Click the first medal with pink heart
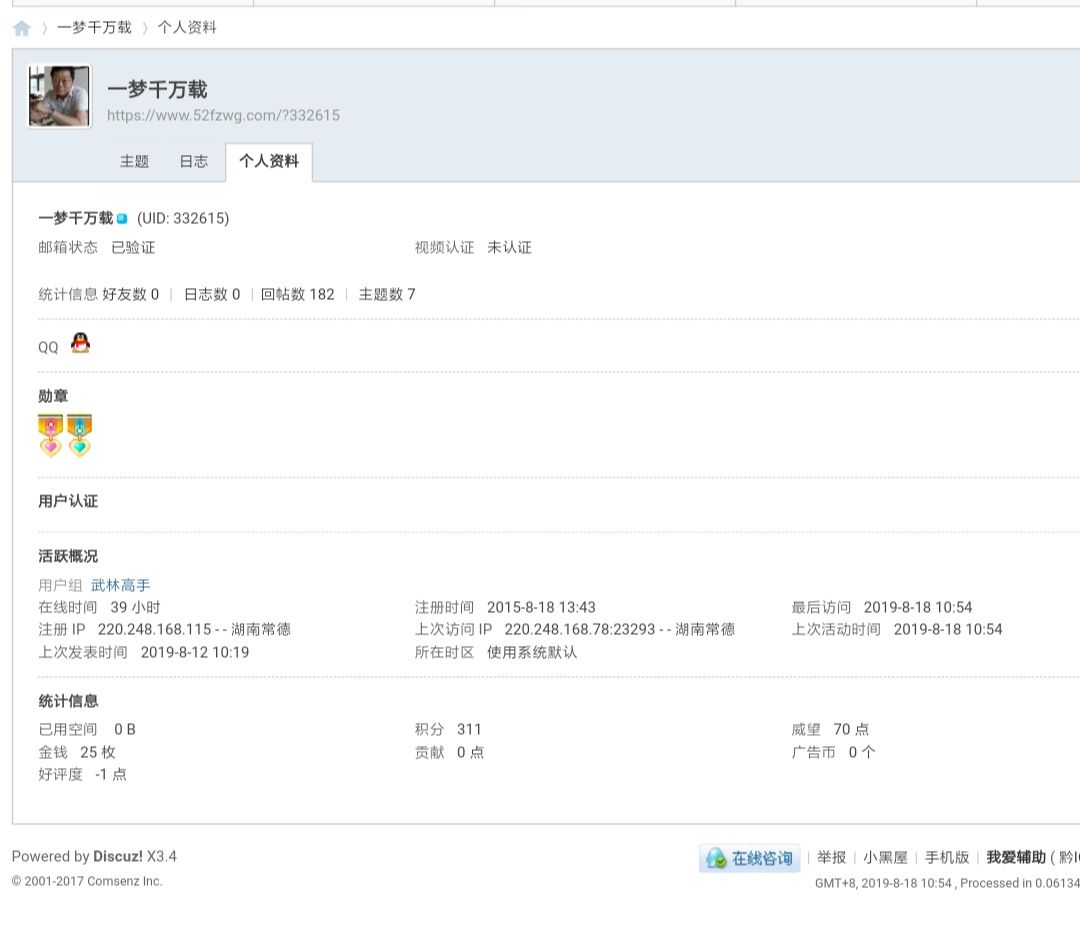Image resolution: width=1080 pixels, height=933 pixels. [x=51, y=435]
